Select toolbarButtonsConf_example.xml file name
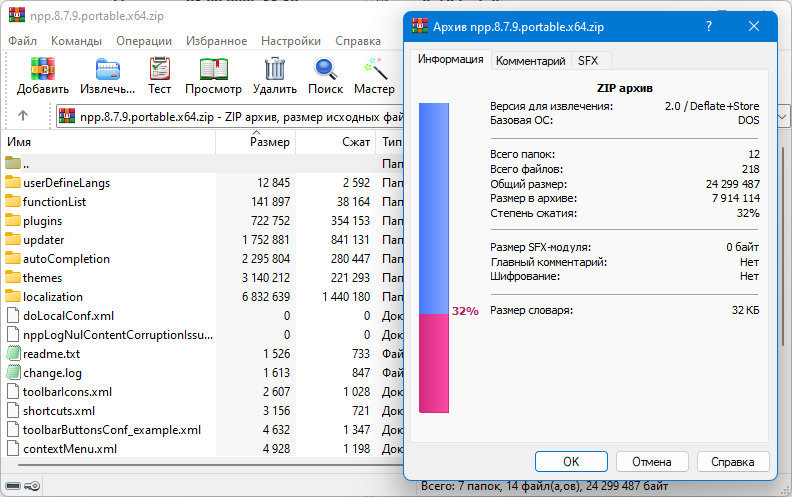Viewport: 792px width, 497px height. 112,430
